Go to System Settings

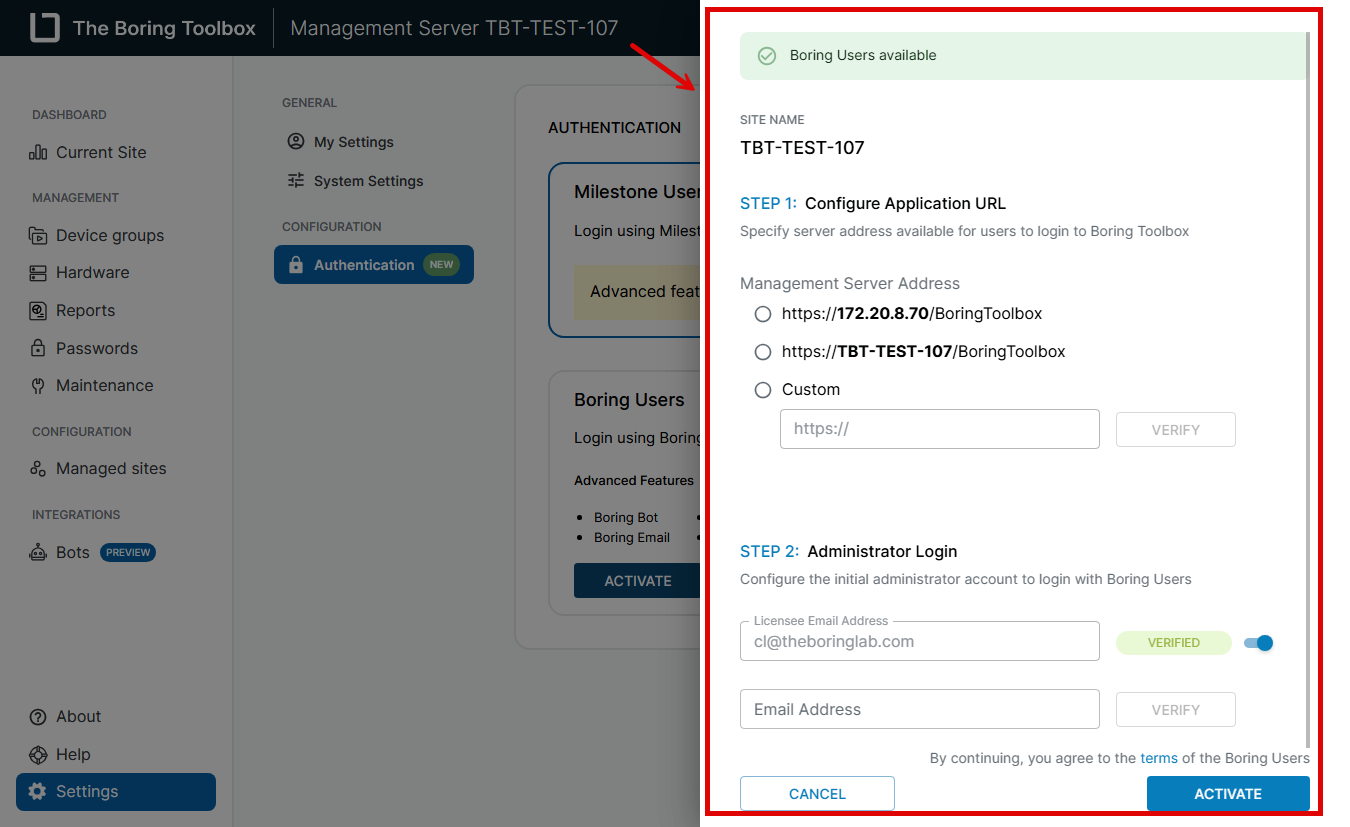pyautogui.click(x=367, y=181)
